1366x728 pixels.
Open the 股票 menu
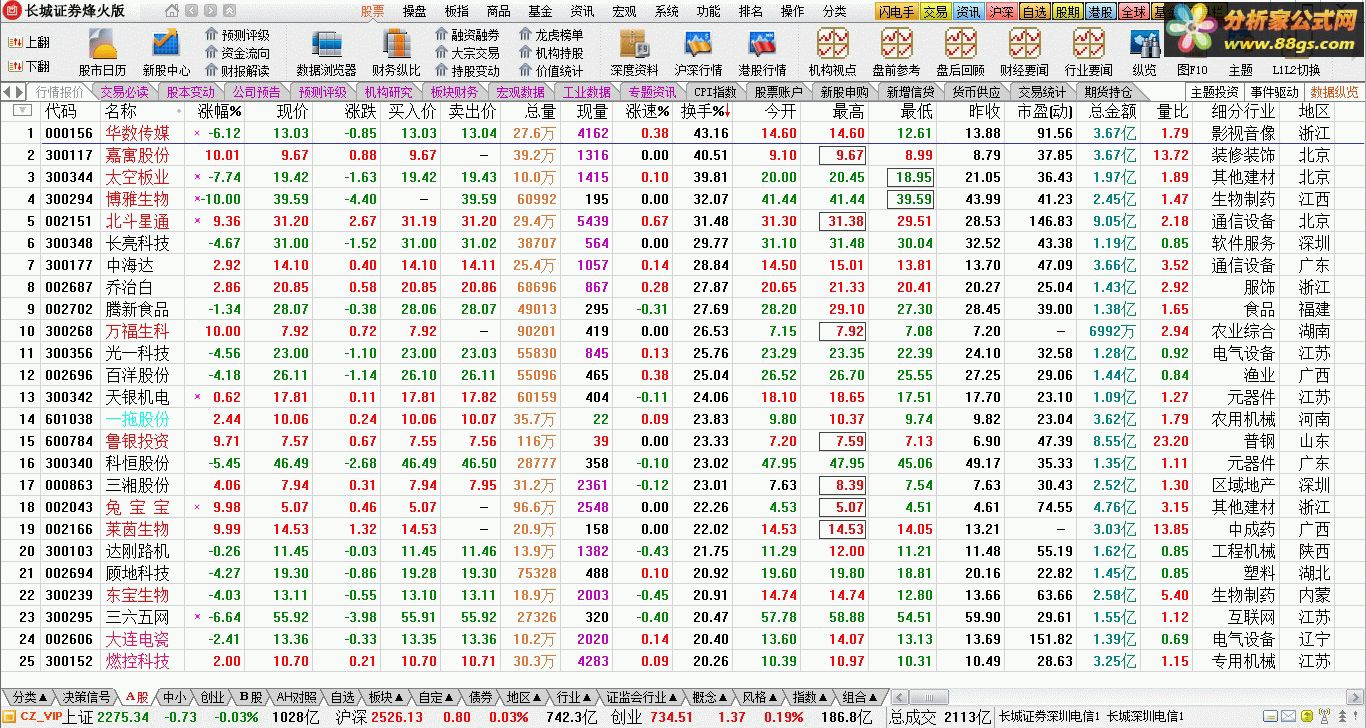[x=372, y=12]
